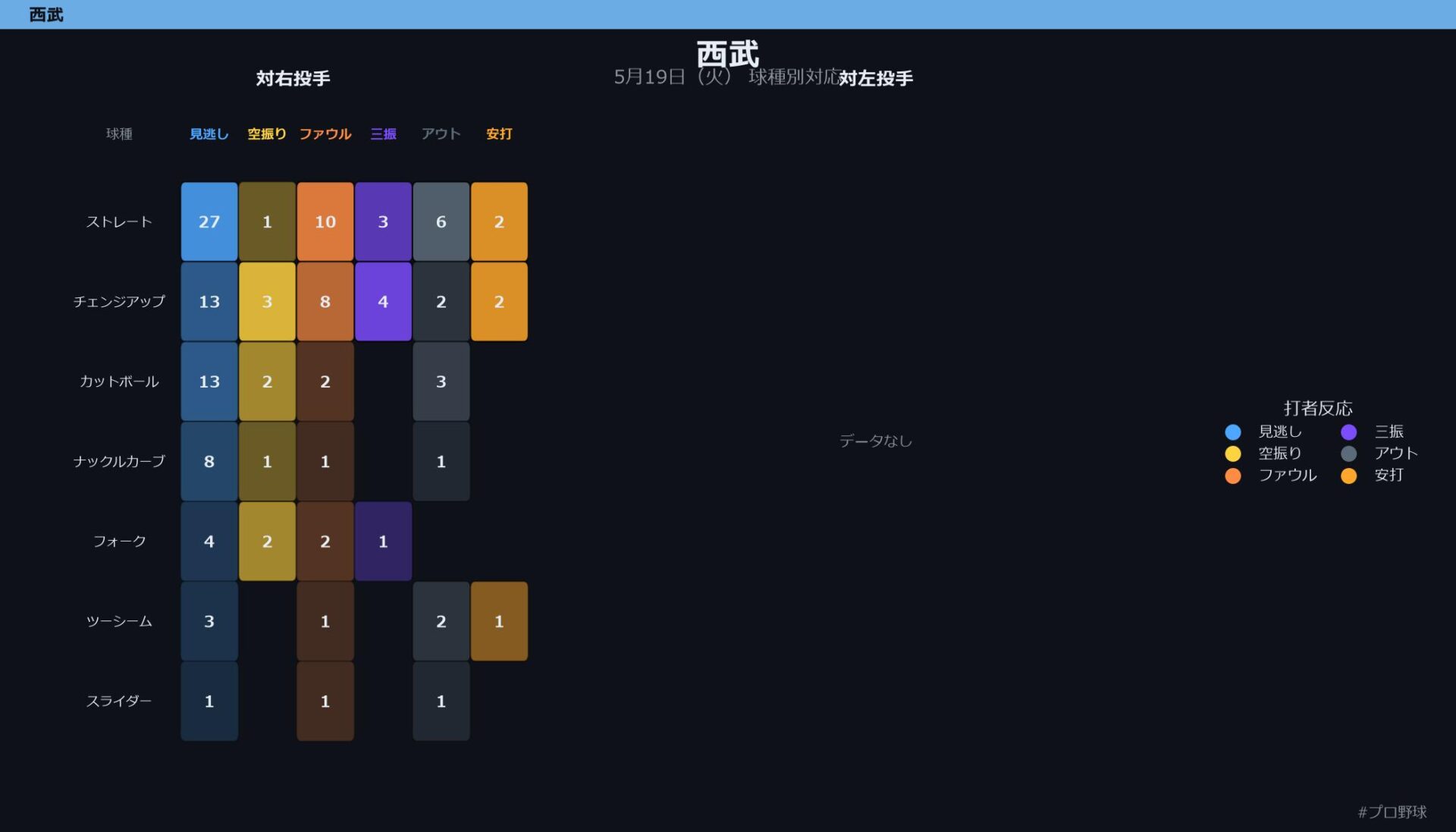Choose ナックルカーブ アウト cell showing 1

(x=441, y=461)
